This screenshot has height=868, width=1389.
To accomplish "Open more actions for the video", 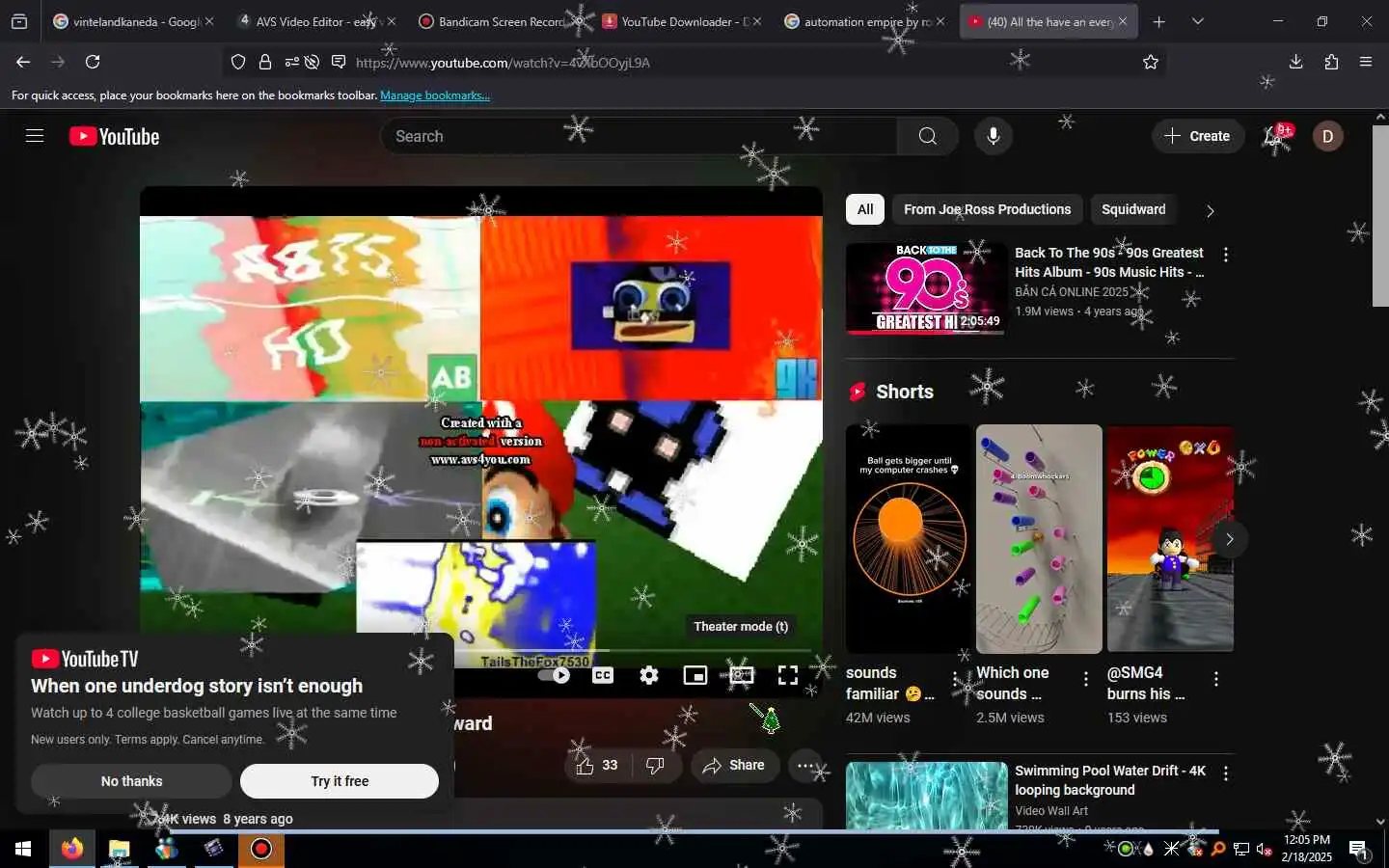I will 805,766.
